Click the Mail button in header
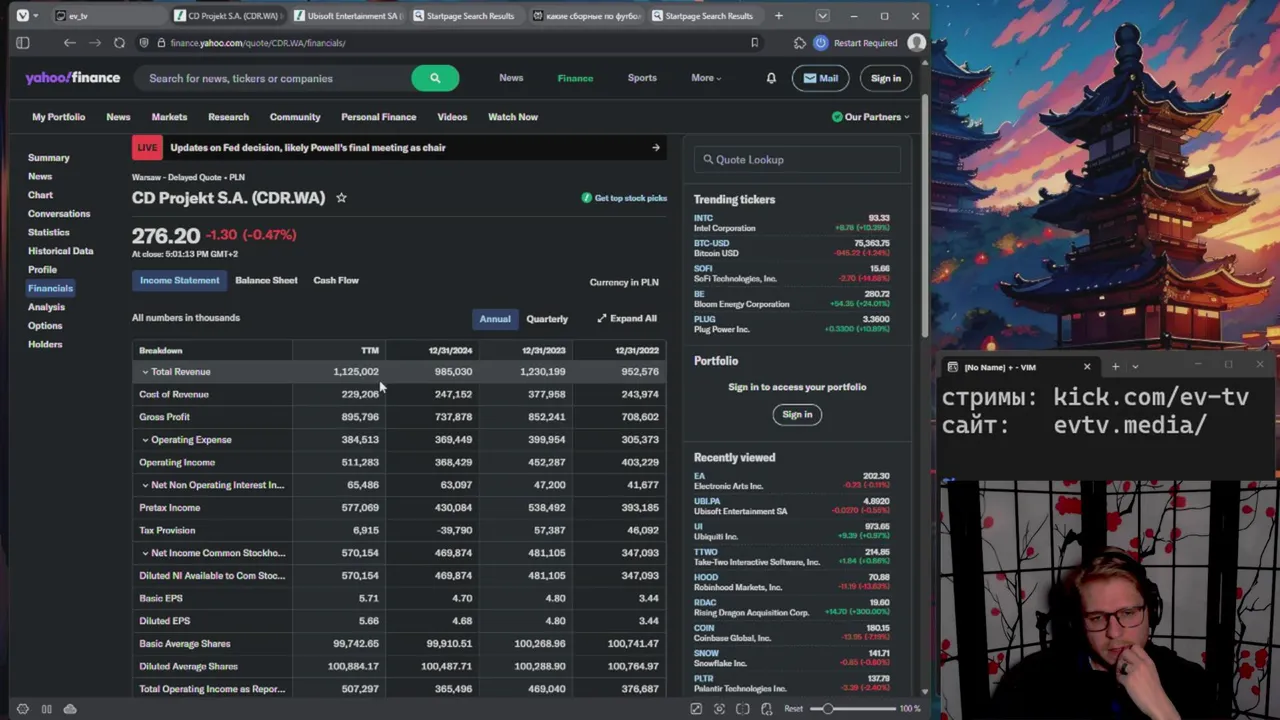This screenshot has height=720, width=1280. tap(820, 78)
